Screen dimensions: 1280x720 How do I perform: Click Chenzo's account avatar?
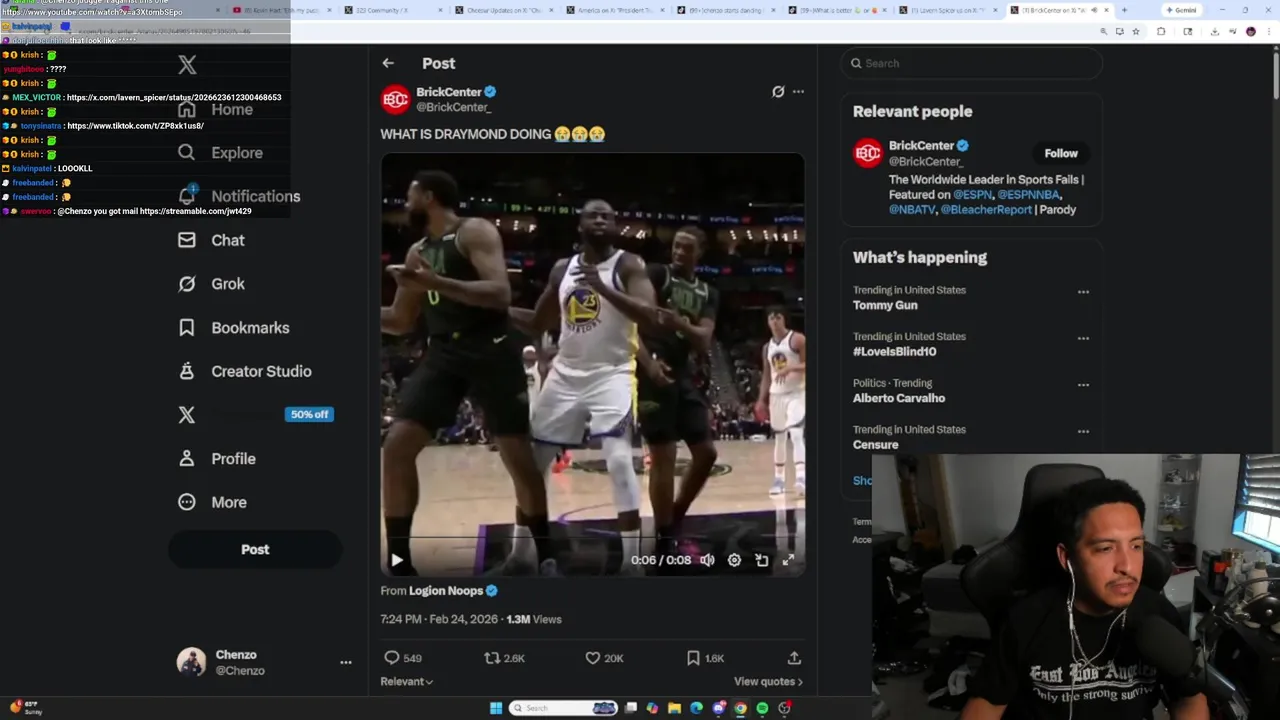point(191,662)
